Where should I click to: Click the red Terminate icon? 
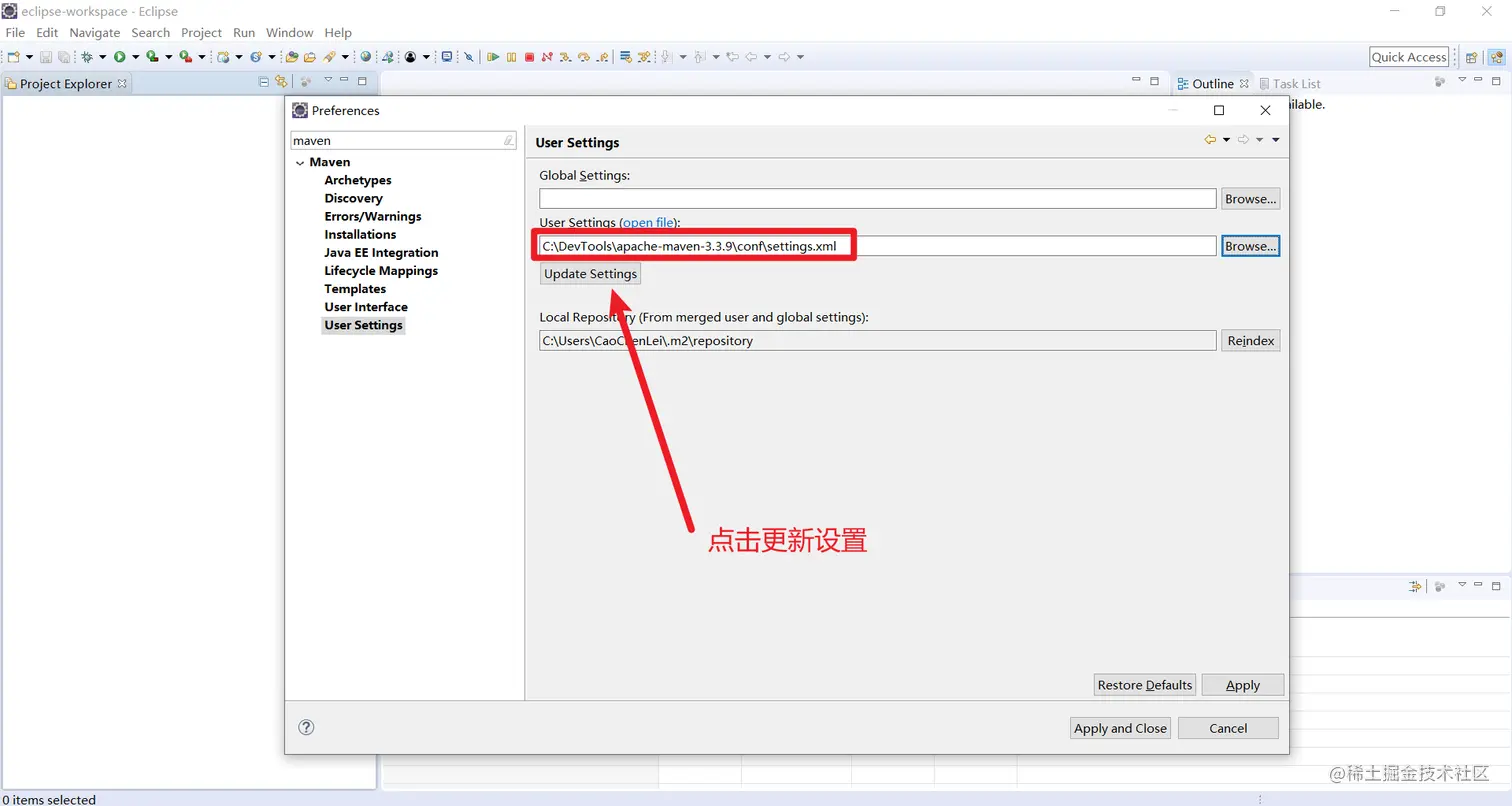point(529,57)
